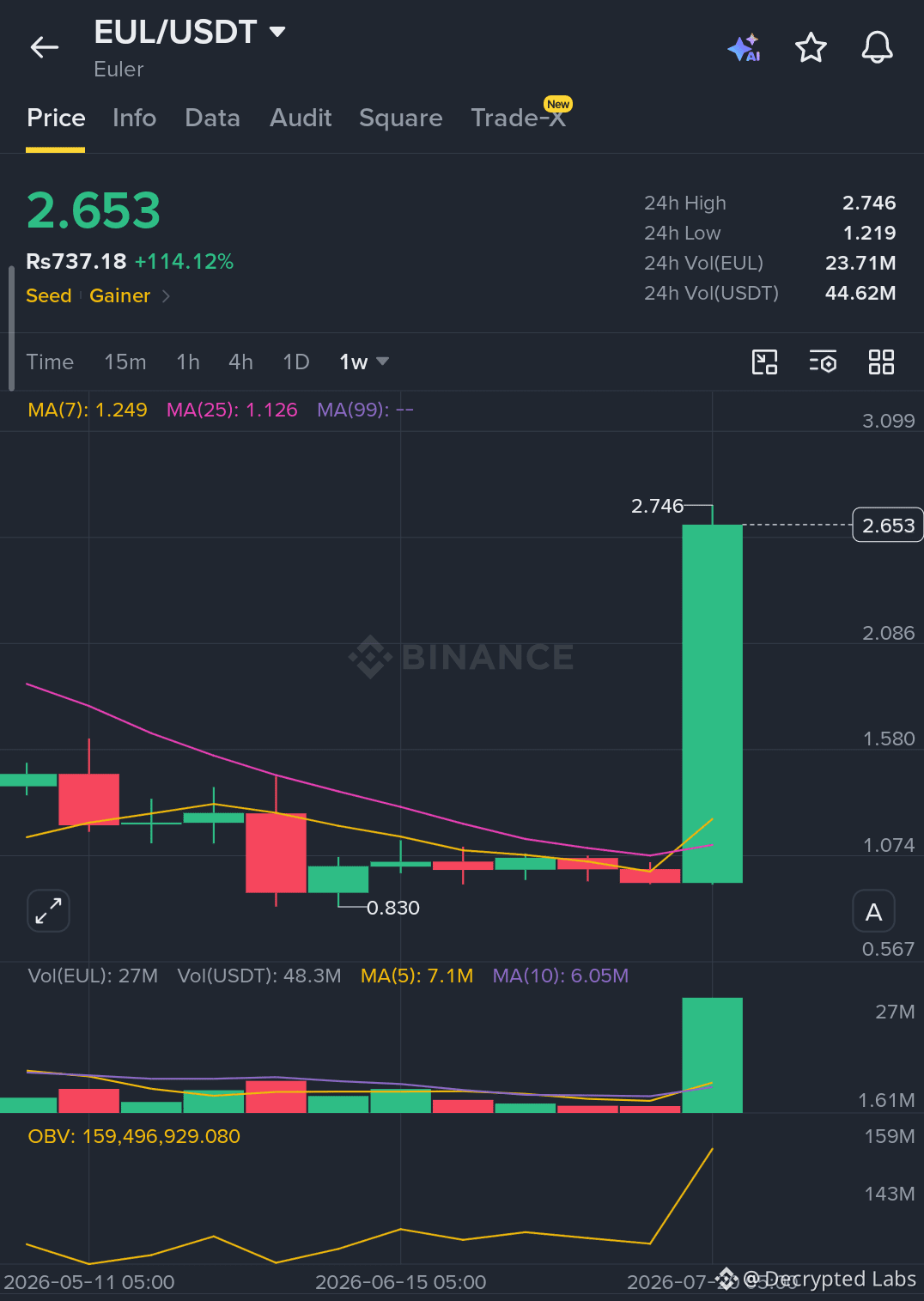Tap the Rs737.18 converted price
The width and height of the screenshot is (924, 1301).
[x=76, y=262]
